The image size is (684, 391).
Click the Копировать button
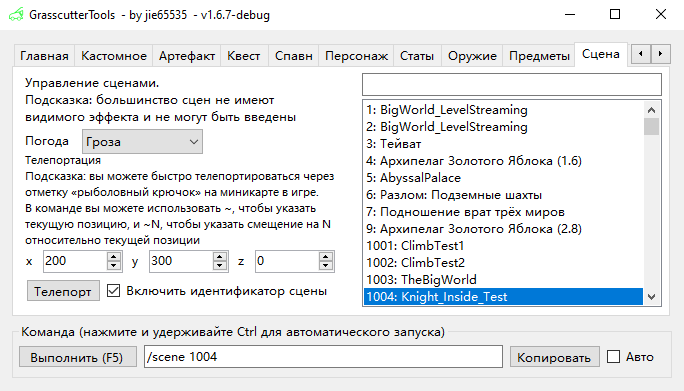coord(554,357)
